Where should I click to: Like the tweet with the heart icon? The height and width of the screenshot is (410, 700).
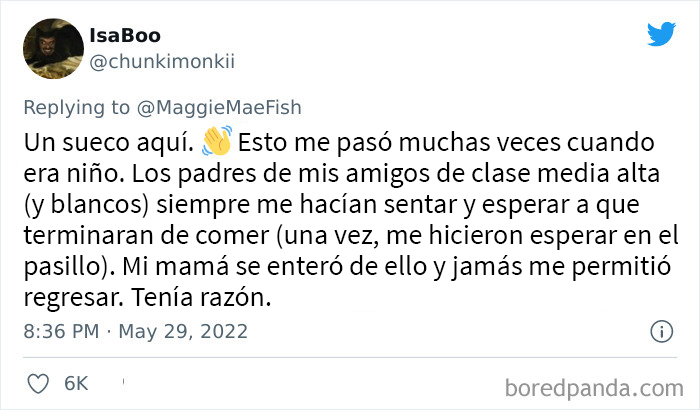click(x=38, y=384)
